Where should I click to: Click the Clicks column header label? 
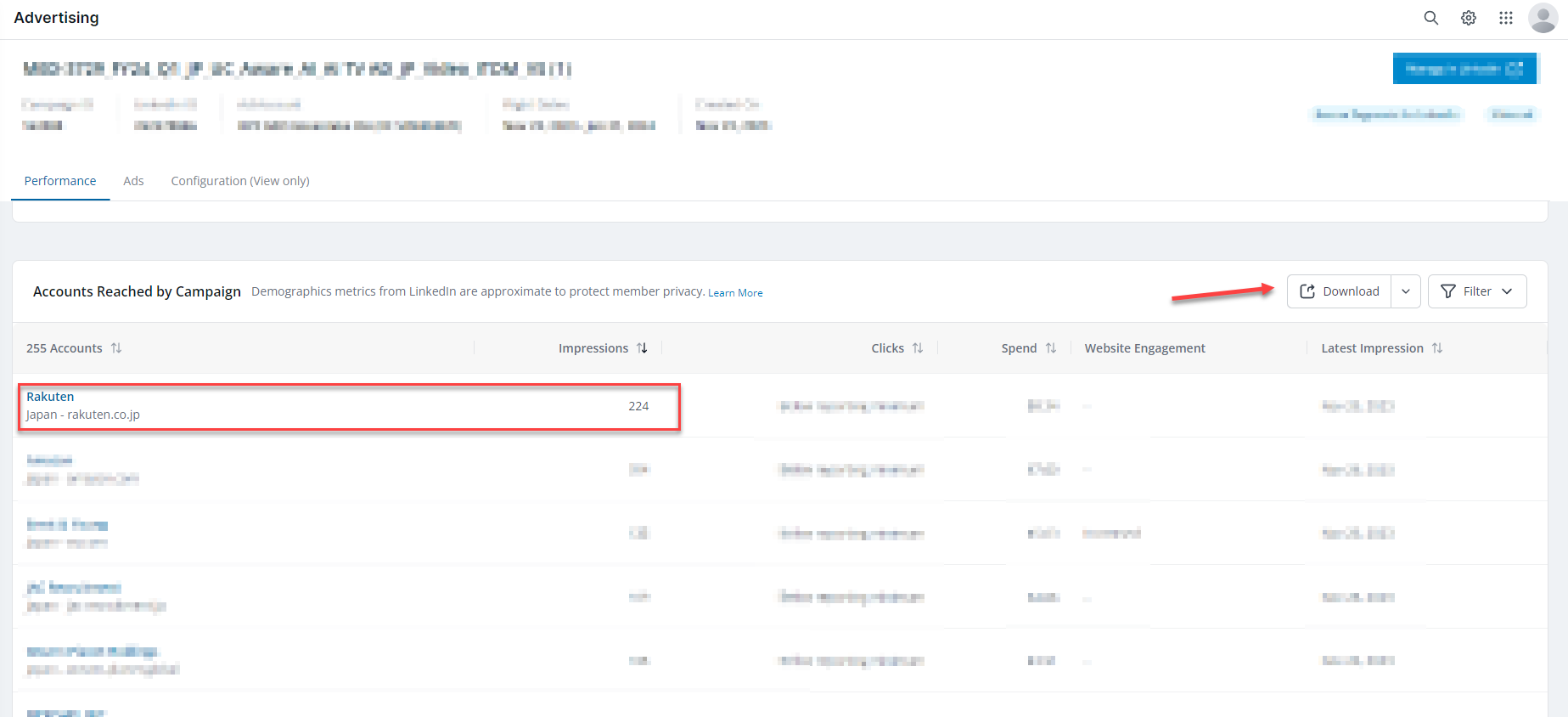click(887, 348)
